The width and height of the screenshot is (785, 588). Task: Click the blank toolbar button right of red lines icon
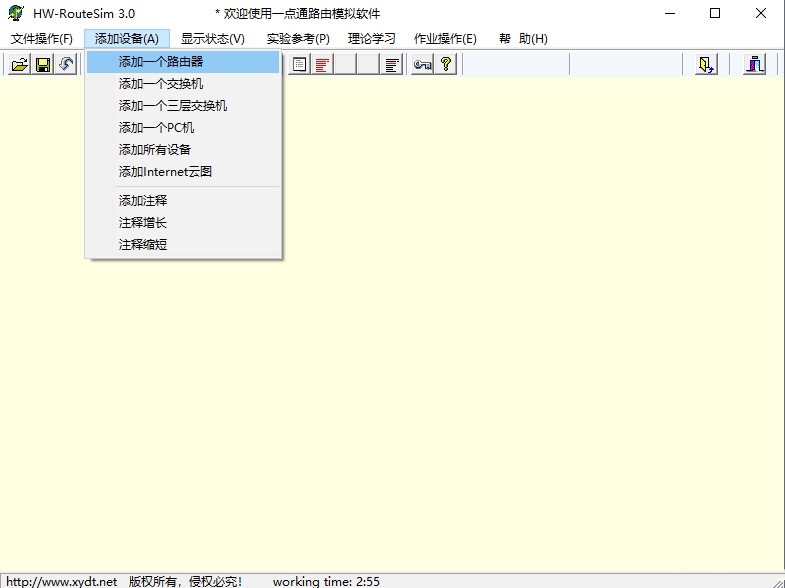coord(345,64)
